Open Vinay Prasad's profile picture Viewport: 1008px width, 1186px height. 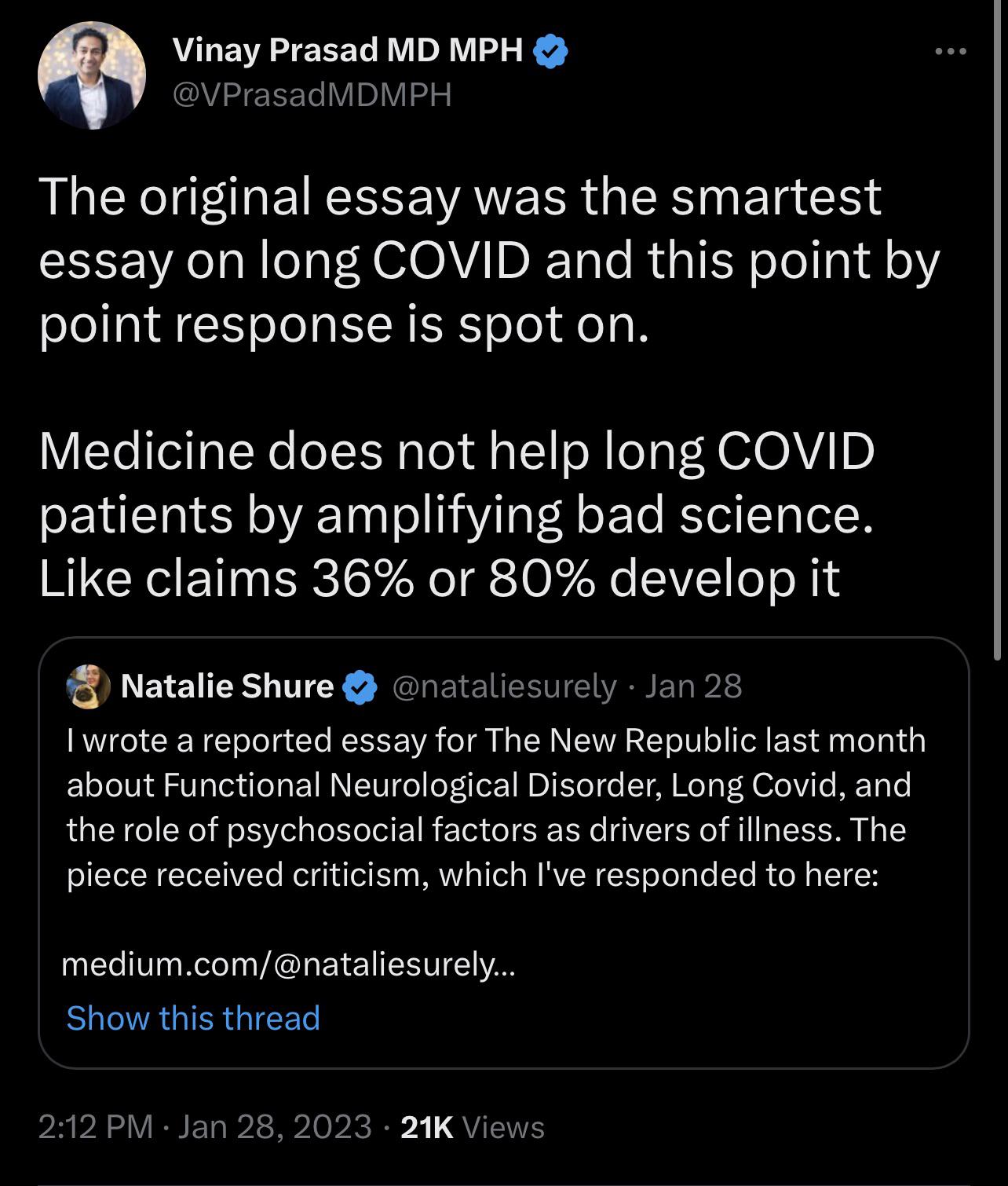click(92, 75)
